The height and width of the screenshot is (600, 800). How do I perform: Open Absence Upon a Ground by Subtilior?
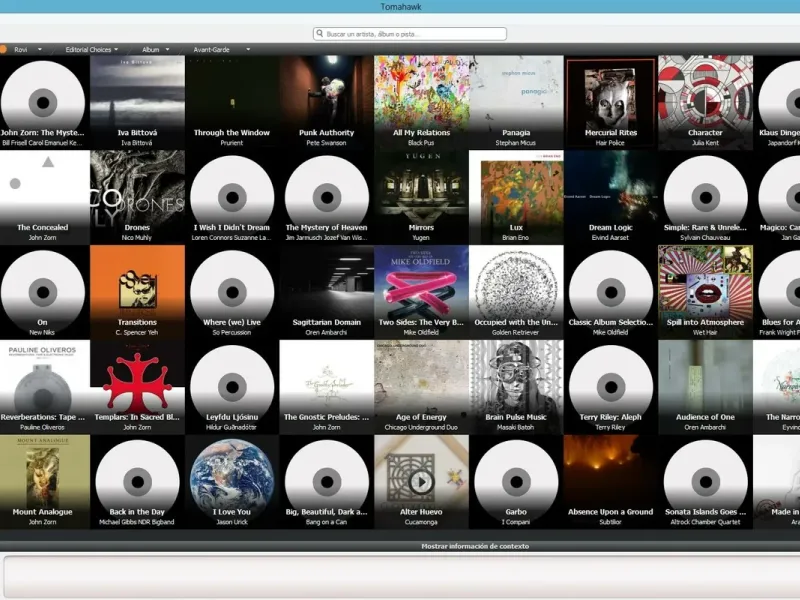pos(611,482)
